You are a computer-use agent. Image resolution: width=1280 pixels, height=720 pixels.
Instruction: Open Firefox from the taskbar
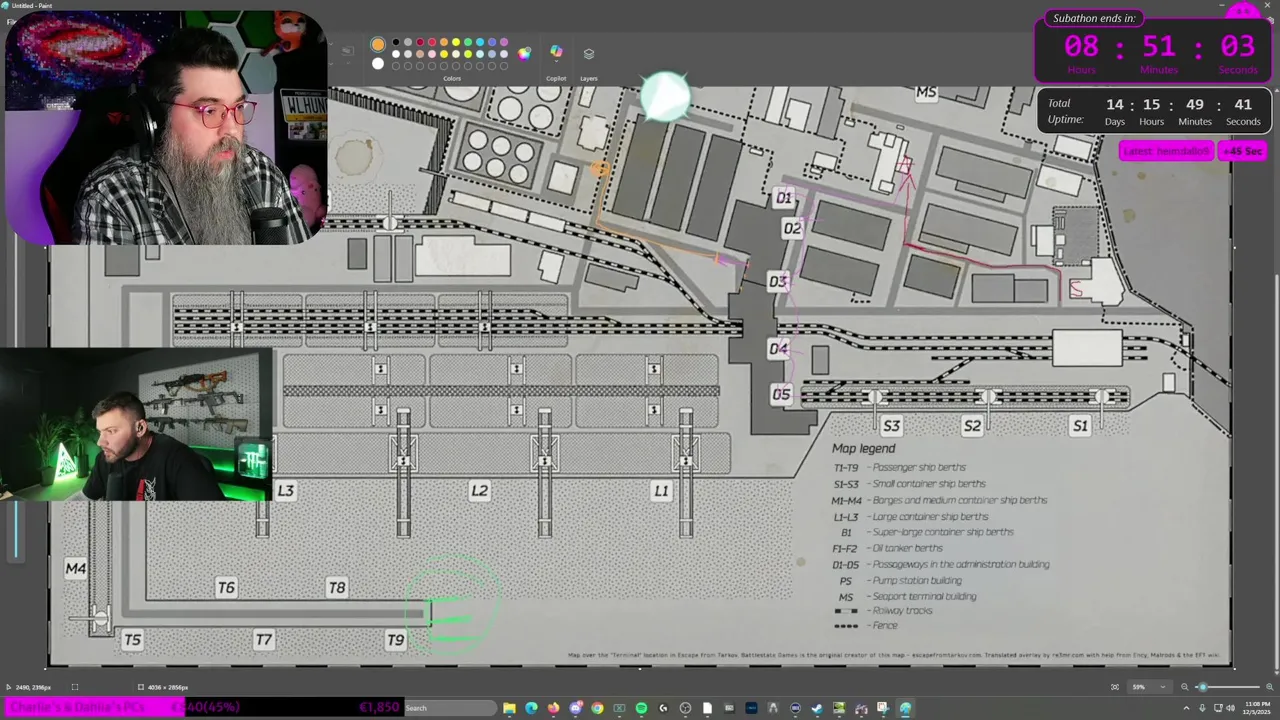pos(553,708)
